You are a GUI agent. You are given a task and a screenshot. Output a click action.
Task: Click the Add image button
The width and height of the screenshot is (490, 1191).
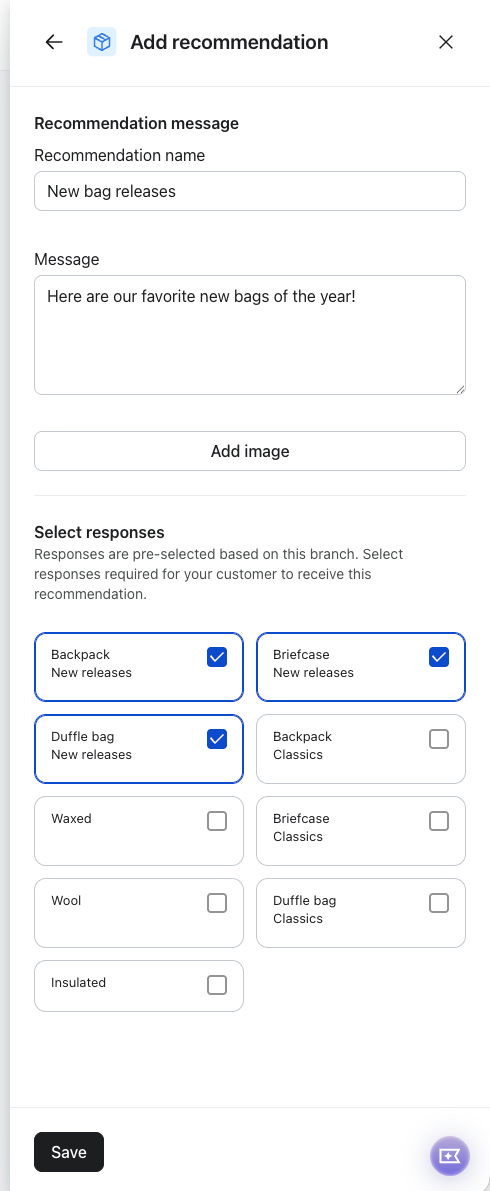coord(250,451)
